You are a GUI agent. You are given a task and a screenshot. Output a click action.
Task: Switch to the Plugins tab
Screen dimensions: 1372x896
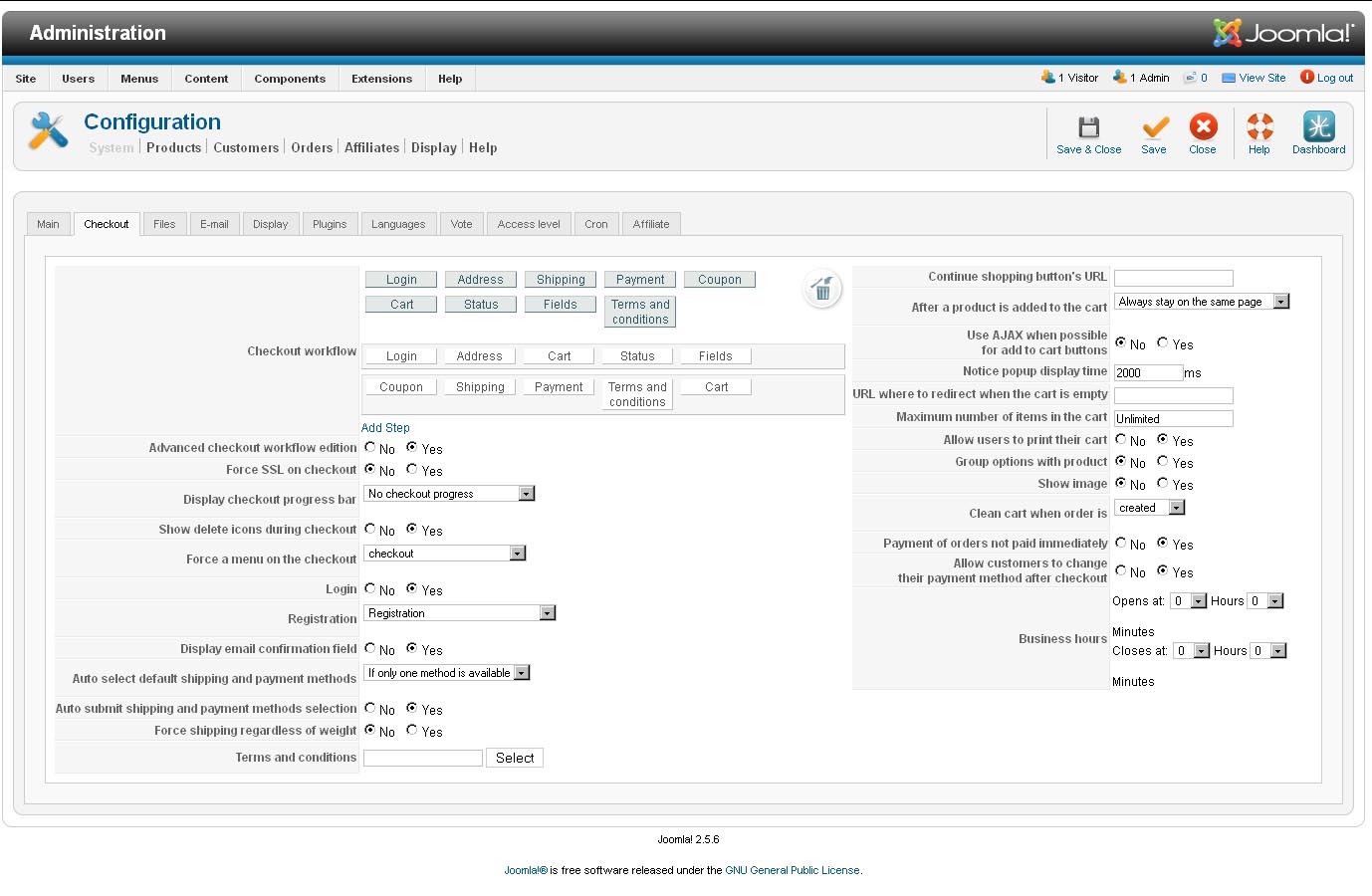pyautogui.click(x=330, y=224)
